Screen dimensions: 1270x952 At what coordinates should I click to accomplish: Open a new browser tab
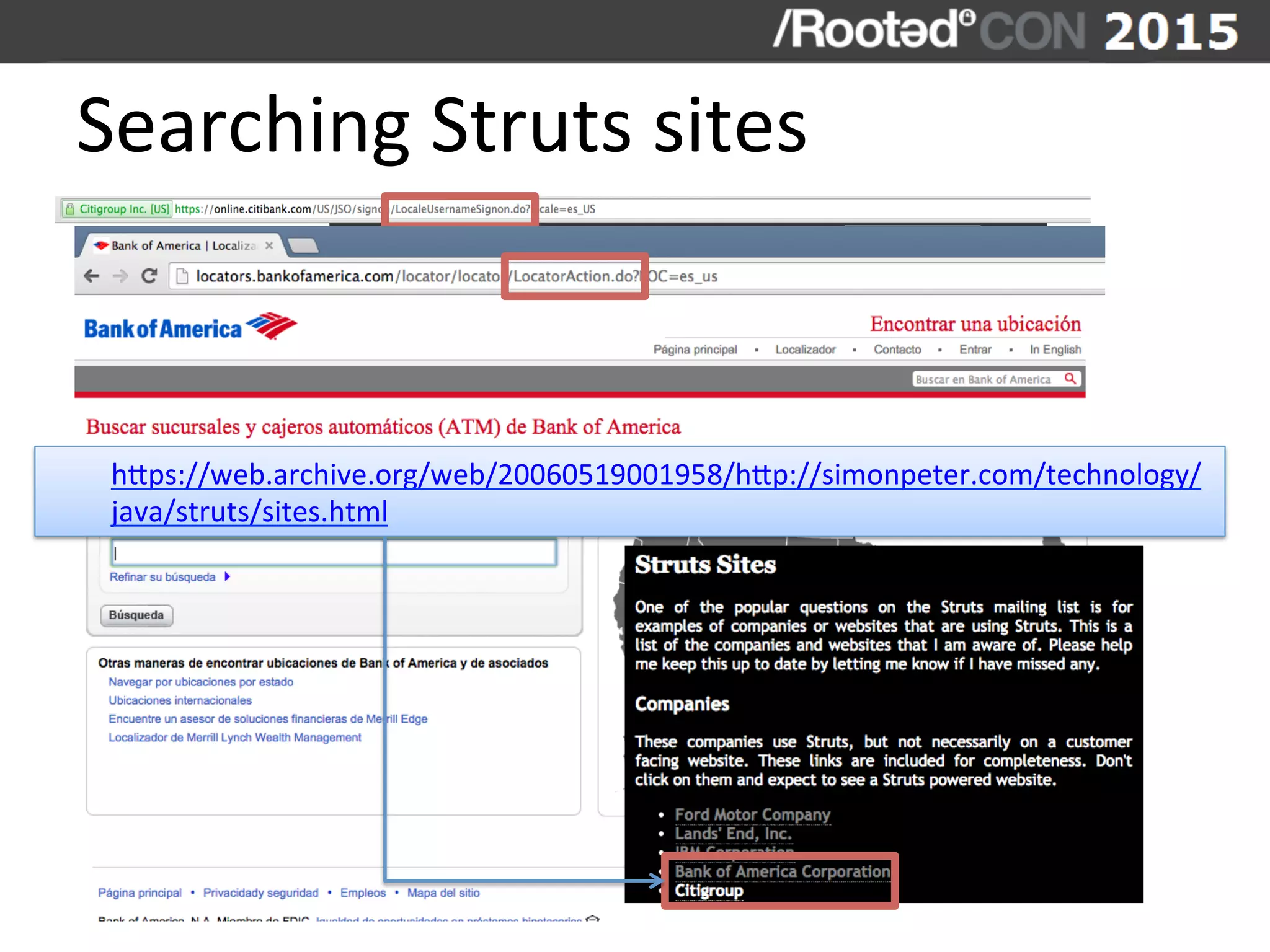(x=303, y=245)
